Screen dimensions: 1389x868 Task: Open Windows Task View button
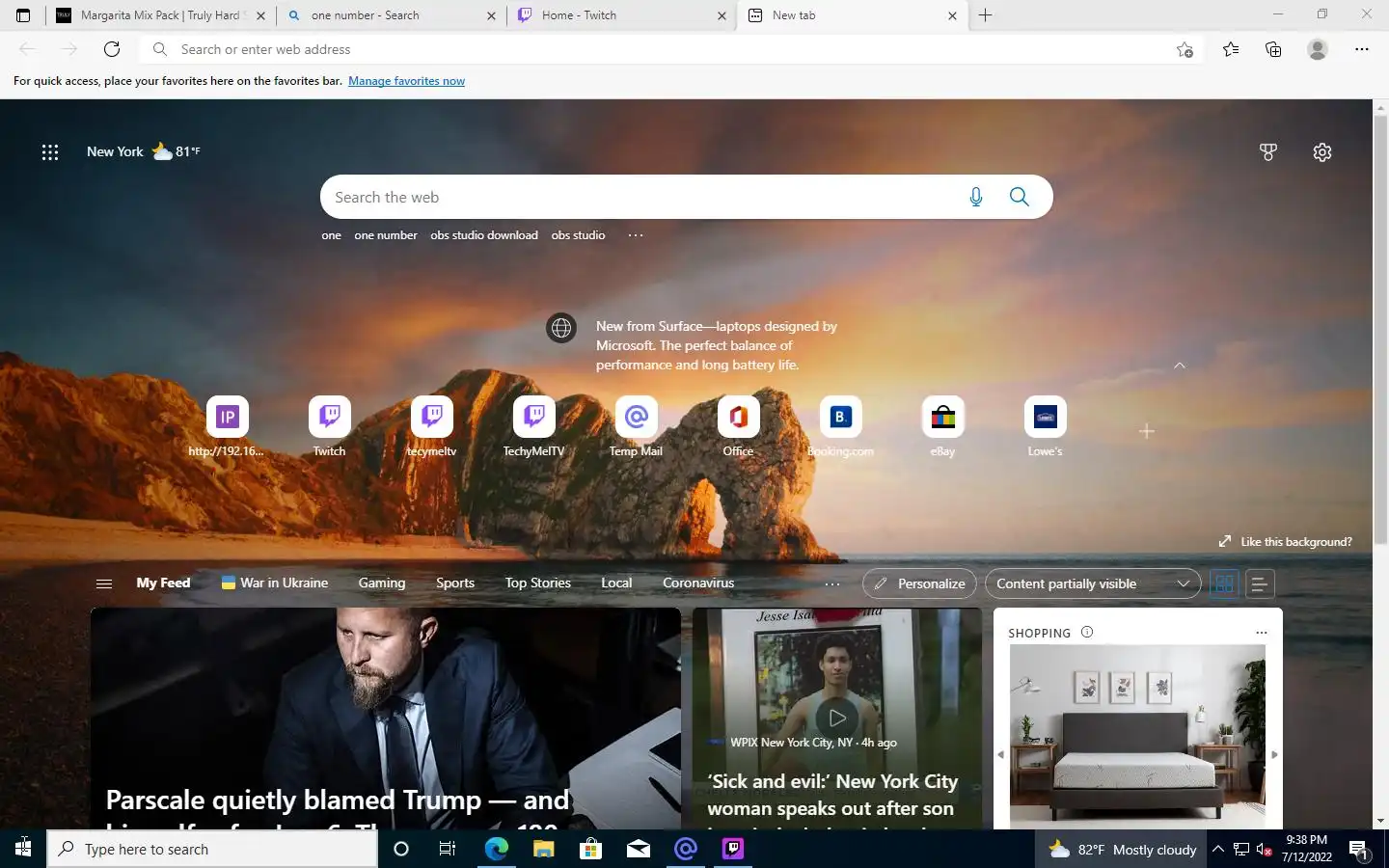click(448, 849)
